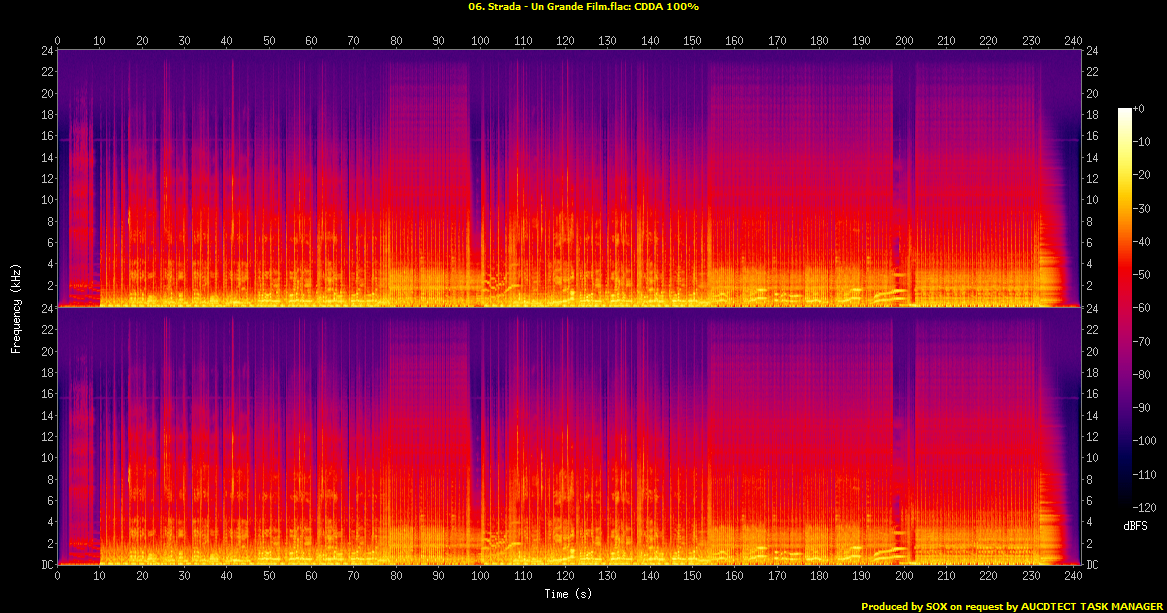Screen dimensions: 1167x613
Task: Click the '-100' color scale label
Action: click(x=1144, y=440)
